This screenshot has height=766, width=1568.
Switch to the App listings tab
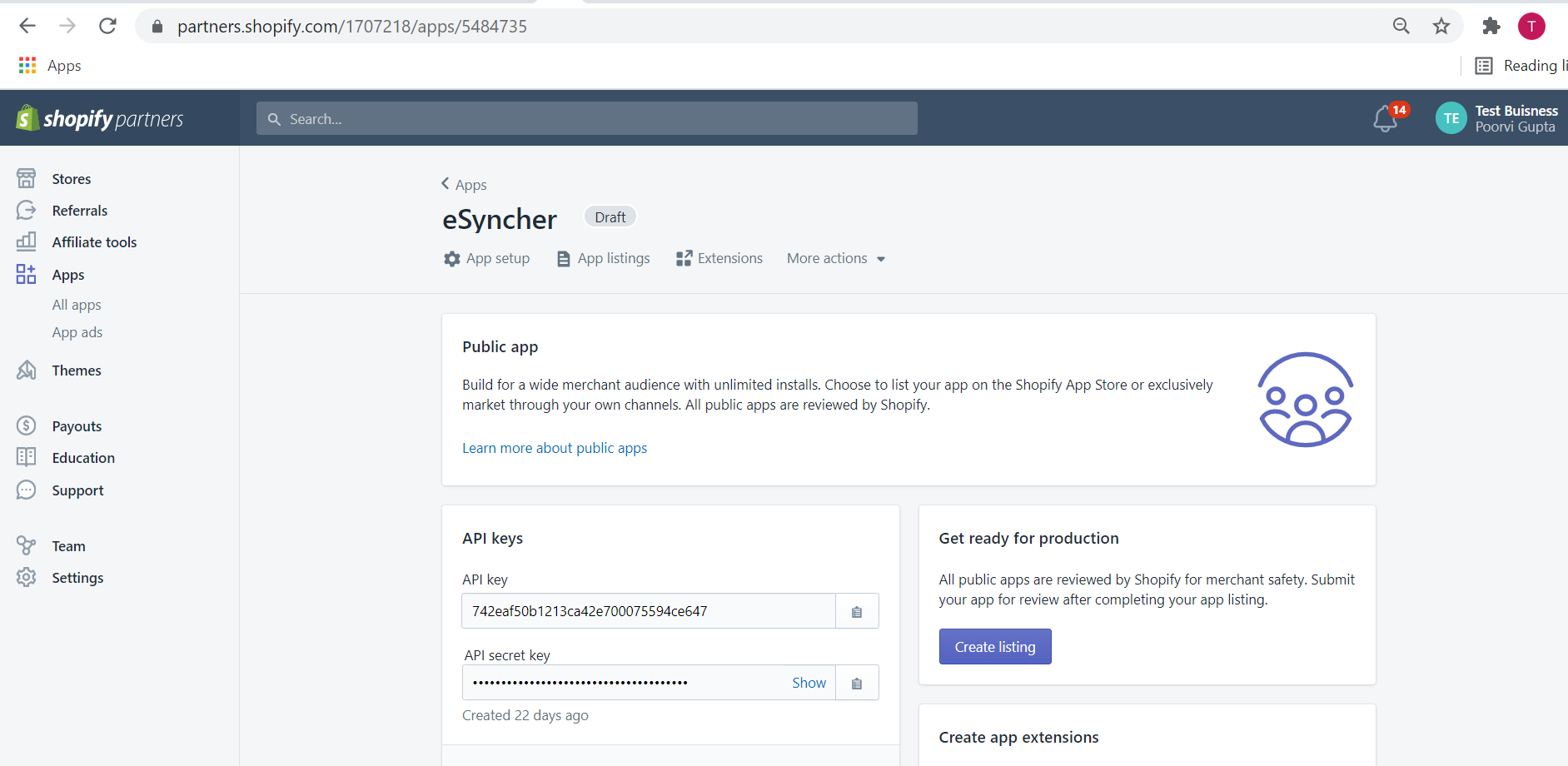[x=603, y=258]
